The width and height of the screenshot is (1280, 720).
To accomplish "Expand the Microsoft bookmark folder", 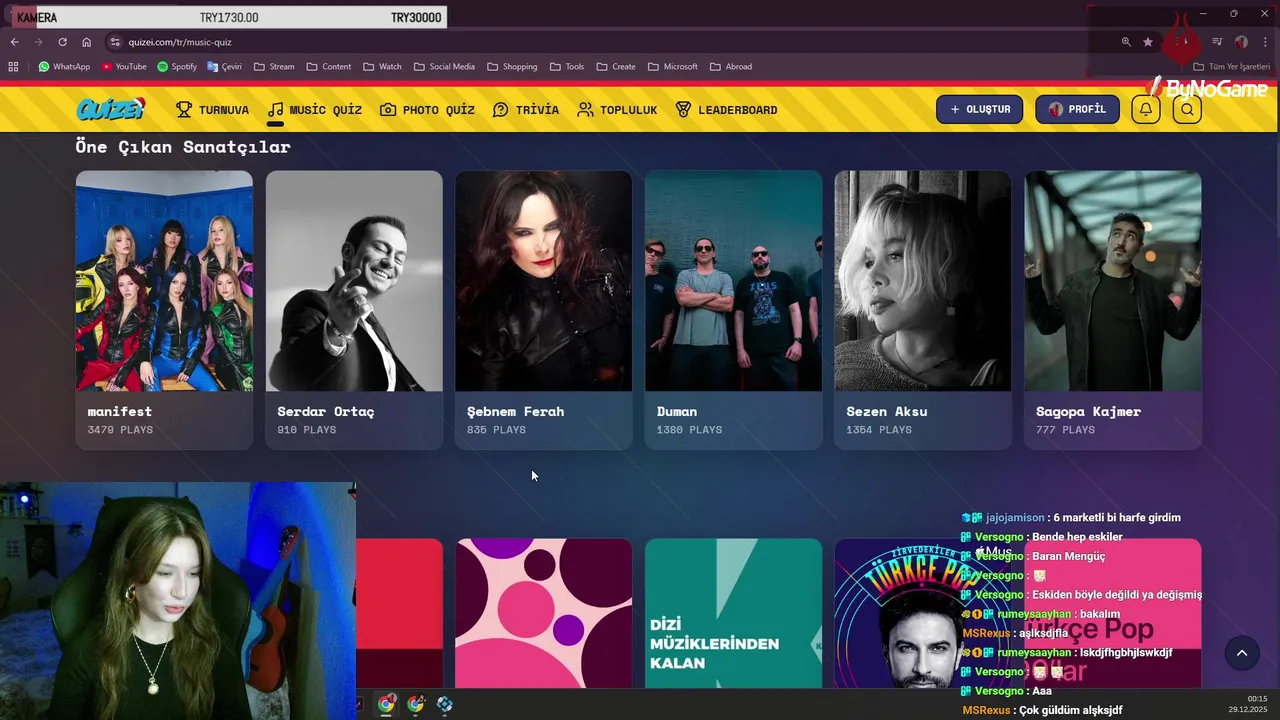I will [x=672, y=67].
